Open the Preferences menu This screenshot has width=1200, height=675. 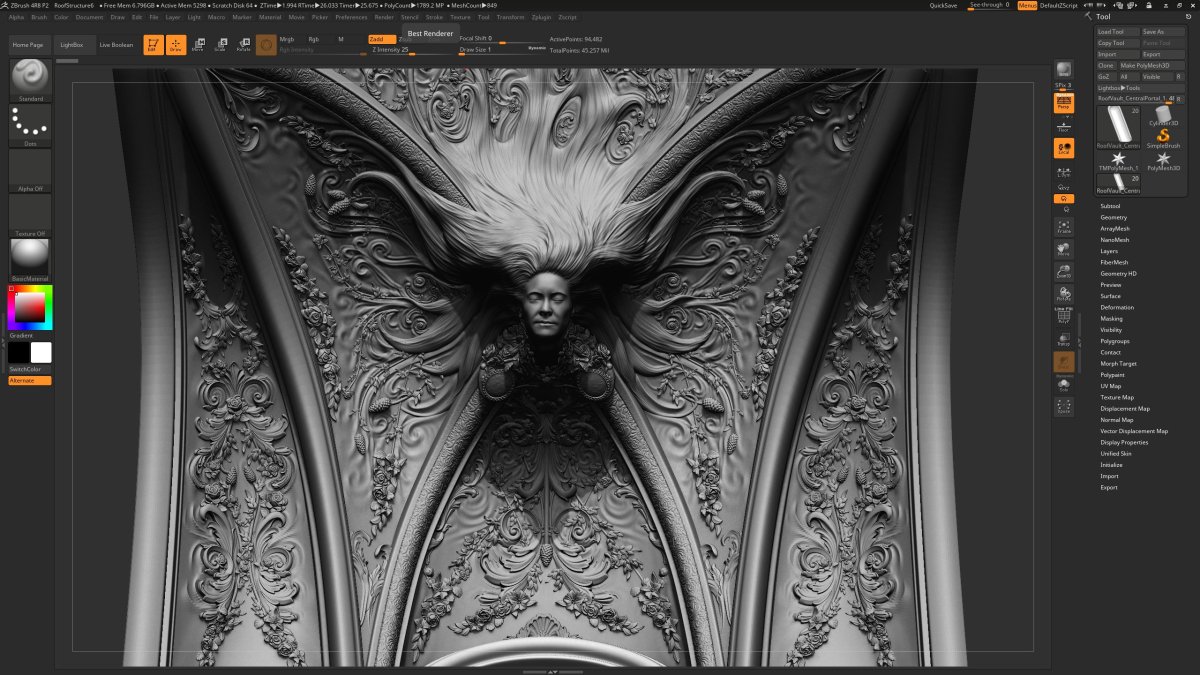pos(352,16)
